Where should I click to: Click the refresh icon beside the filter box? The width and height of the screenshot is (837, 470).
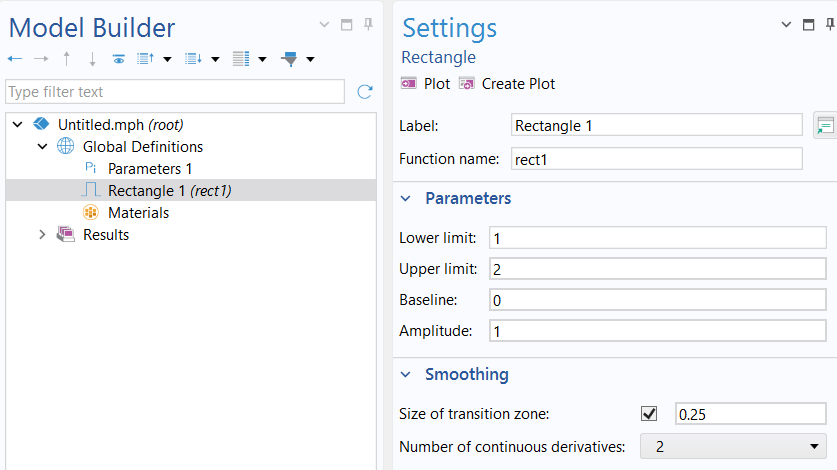click(365, 92)
